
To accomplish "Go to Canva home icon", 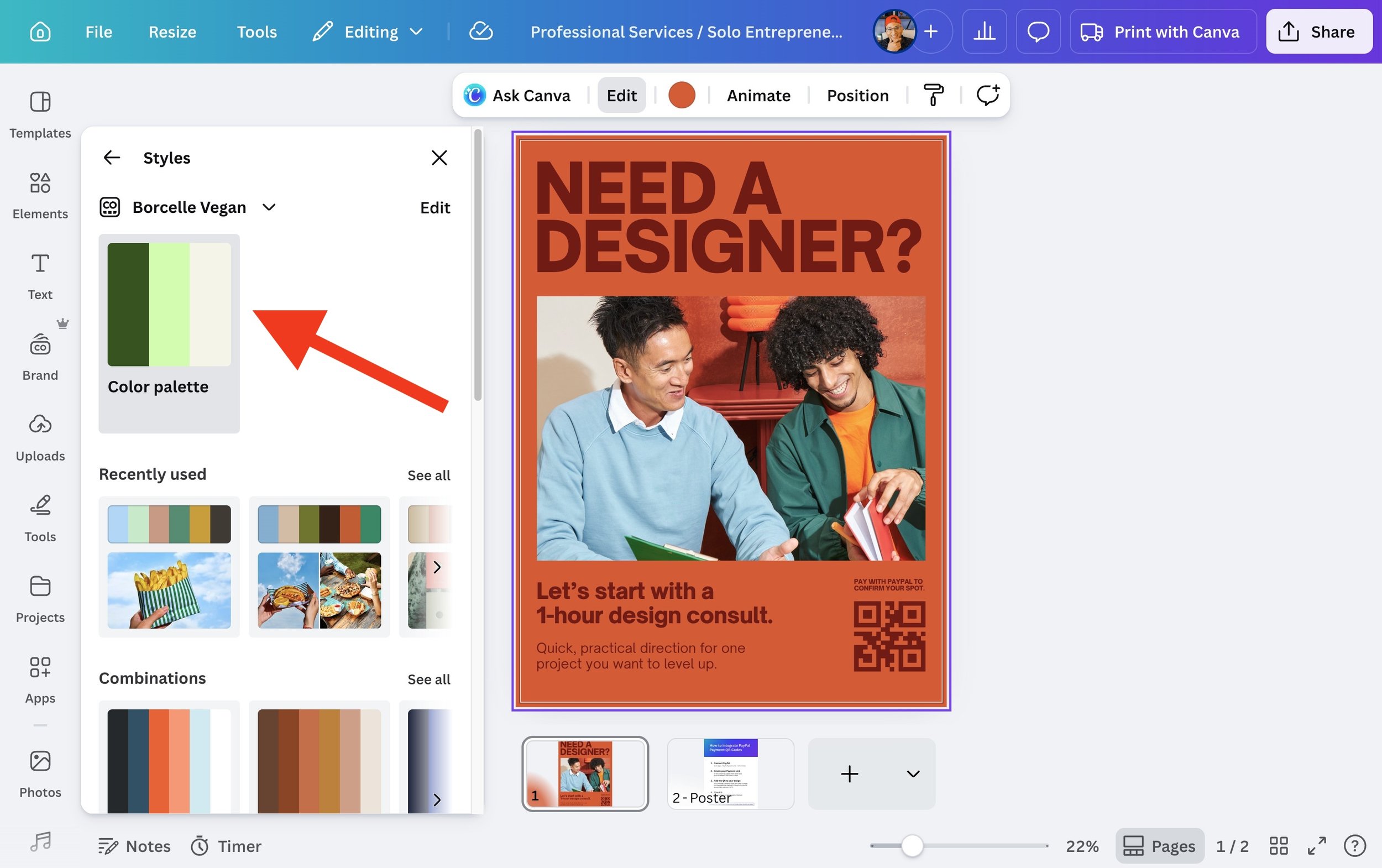I will (x=40, y=32).
